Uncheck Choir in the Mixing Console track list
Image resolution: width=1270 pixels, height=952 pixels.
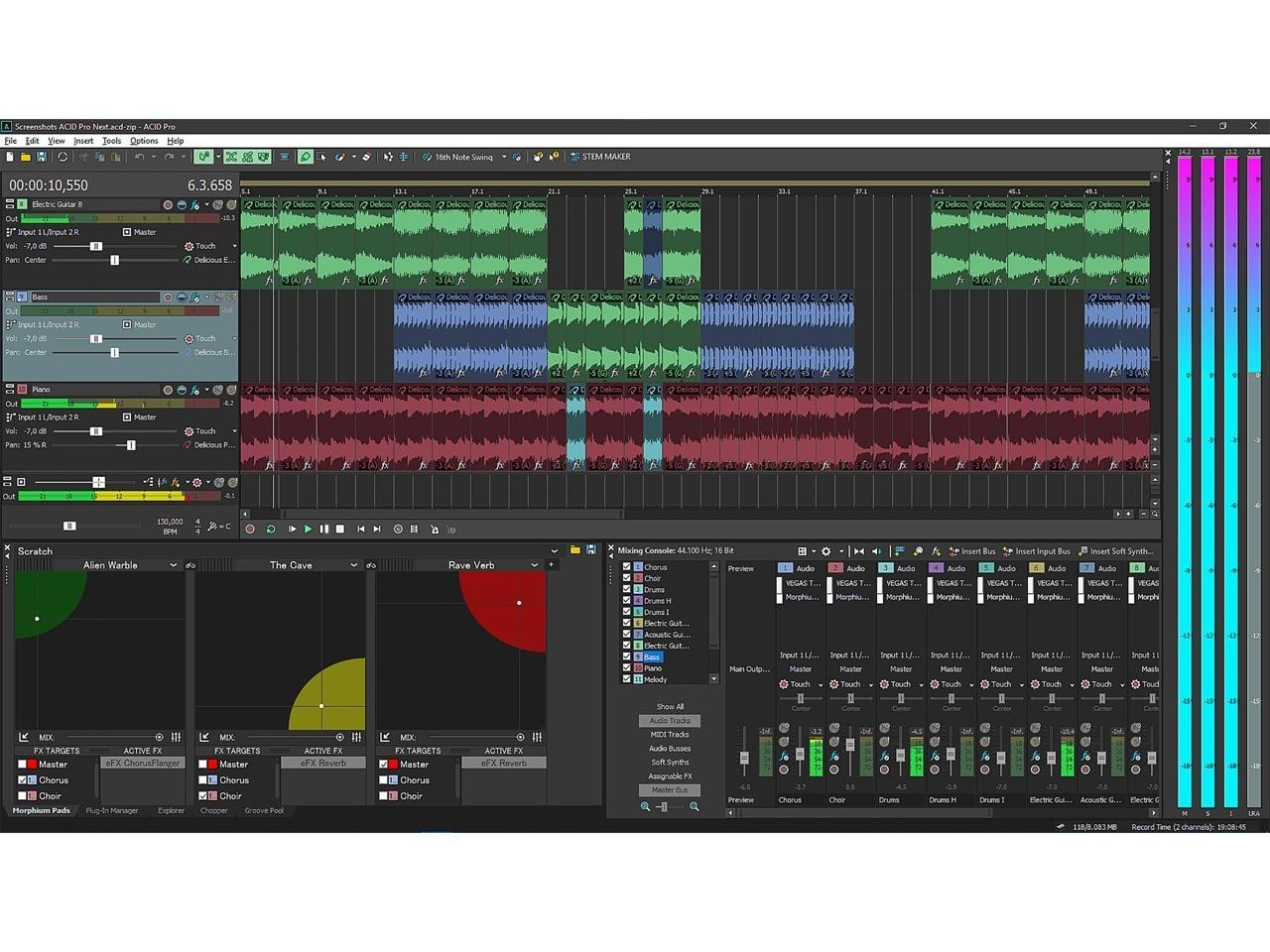pyautogui.click(x=627, y=578)
